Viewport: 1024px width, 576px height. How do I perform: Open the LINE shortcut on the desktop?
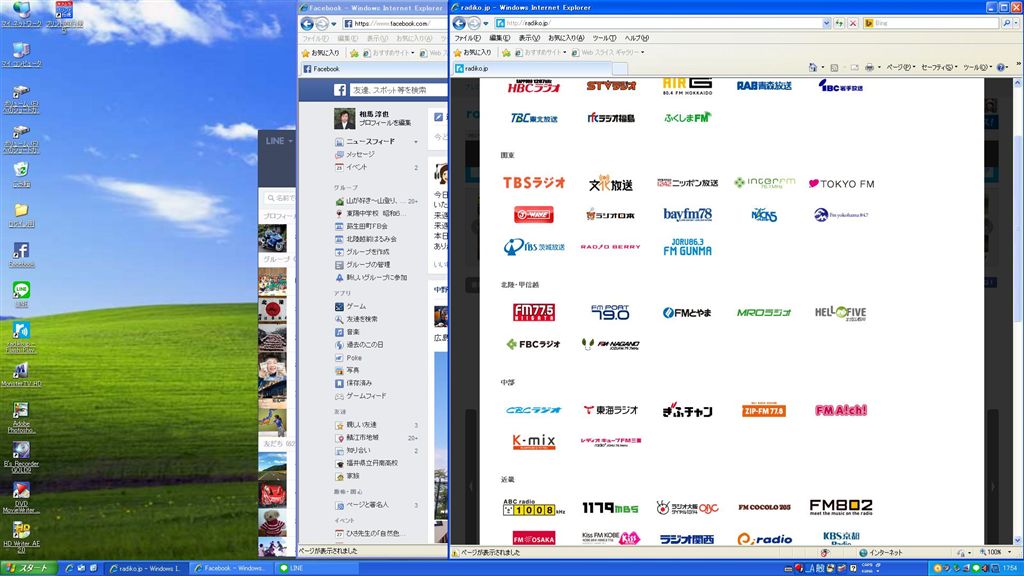21,294
